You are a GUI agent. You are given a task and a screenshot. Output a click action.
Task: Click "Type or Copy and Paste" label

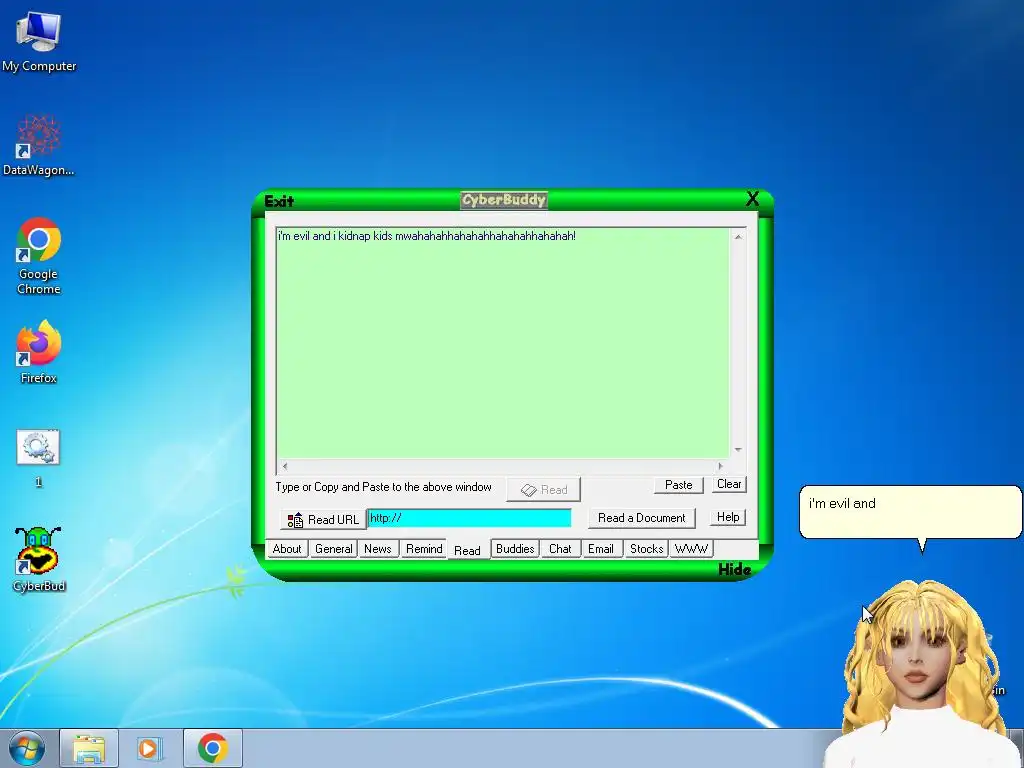click(x=383, y=487)
